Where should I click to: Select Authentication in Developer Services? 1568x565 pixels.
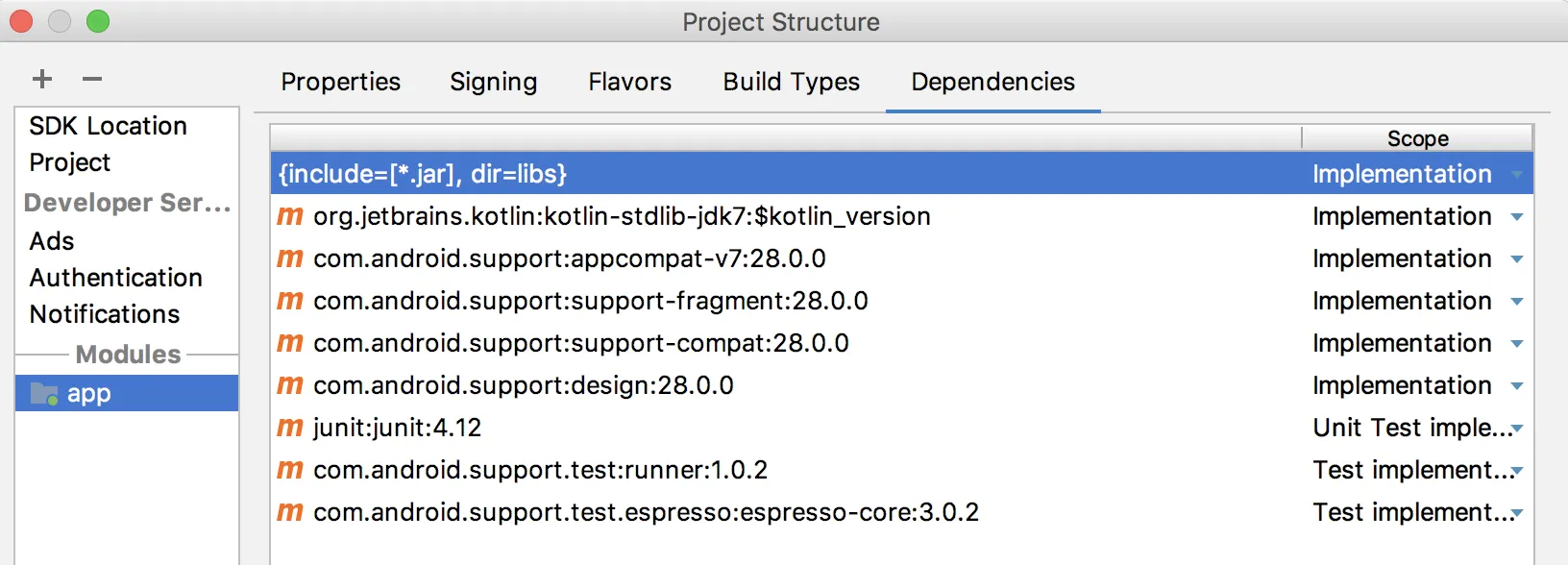116,278
